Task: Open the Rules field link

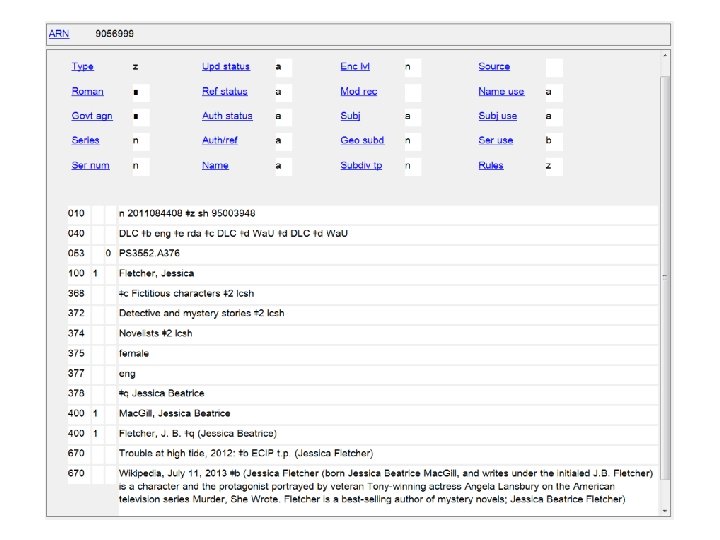Action: pos(491,165)
